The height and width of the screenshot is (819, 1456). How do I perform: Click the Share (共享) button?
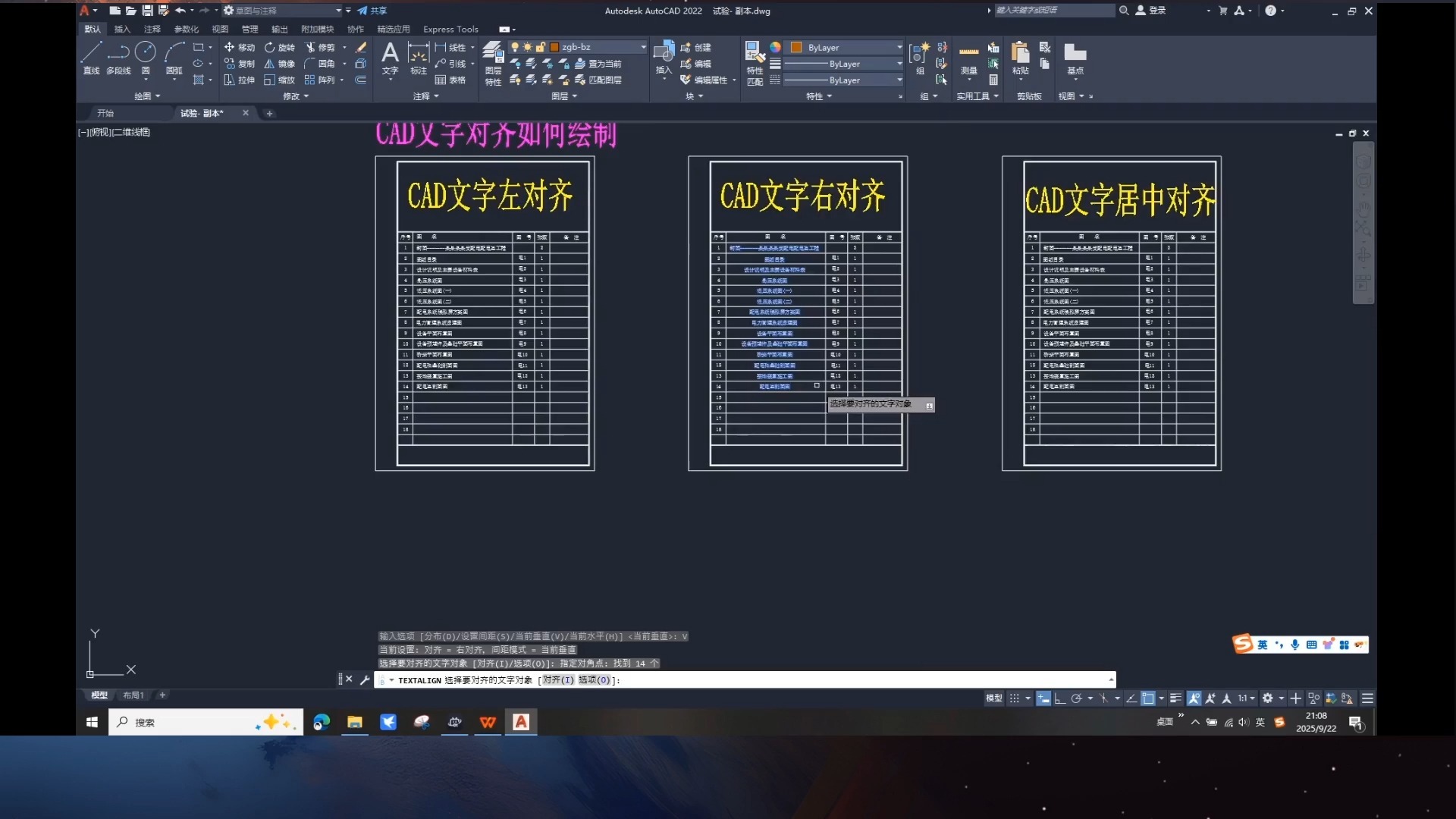(372, 11)
